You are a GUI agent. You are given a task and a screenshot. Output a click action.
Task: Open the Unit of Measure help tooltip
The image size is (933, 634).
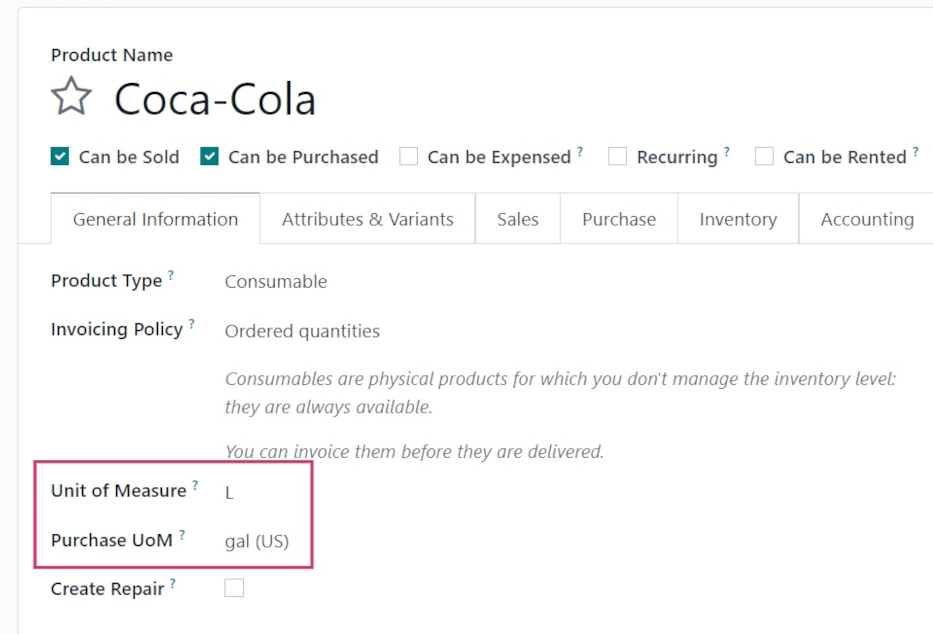(197, 484)
